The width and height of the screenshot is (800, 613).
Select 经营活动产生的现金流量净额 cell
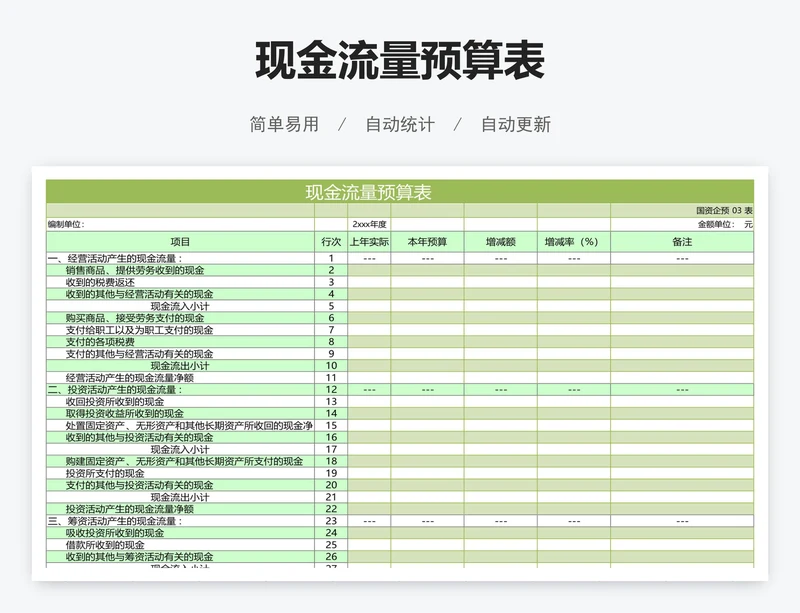pos(180,378)
